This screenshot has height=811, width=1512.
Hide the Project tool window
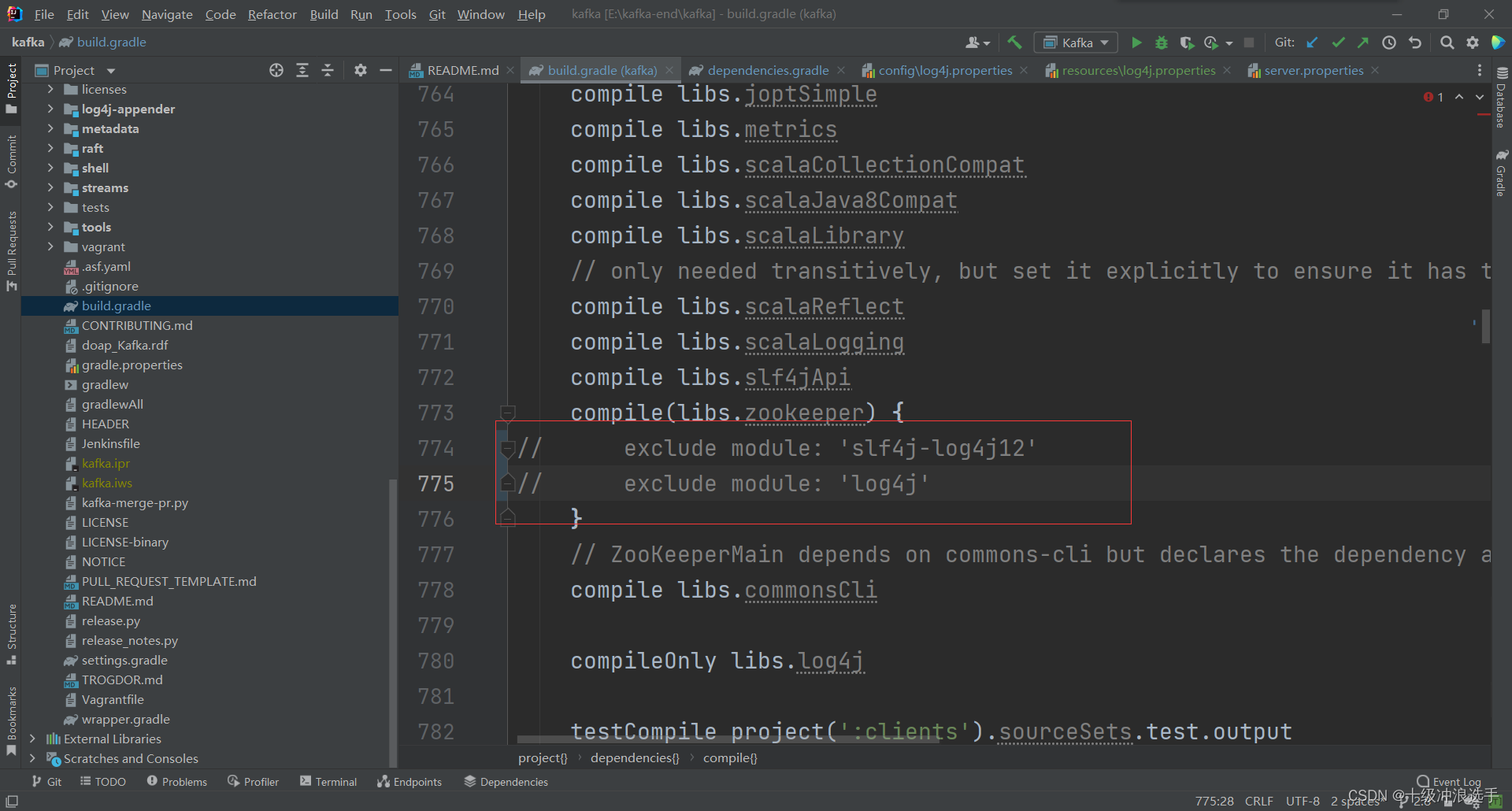point(386,70)
